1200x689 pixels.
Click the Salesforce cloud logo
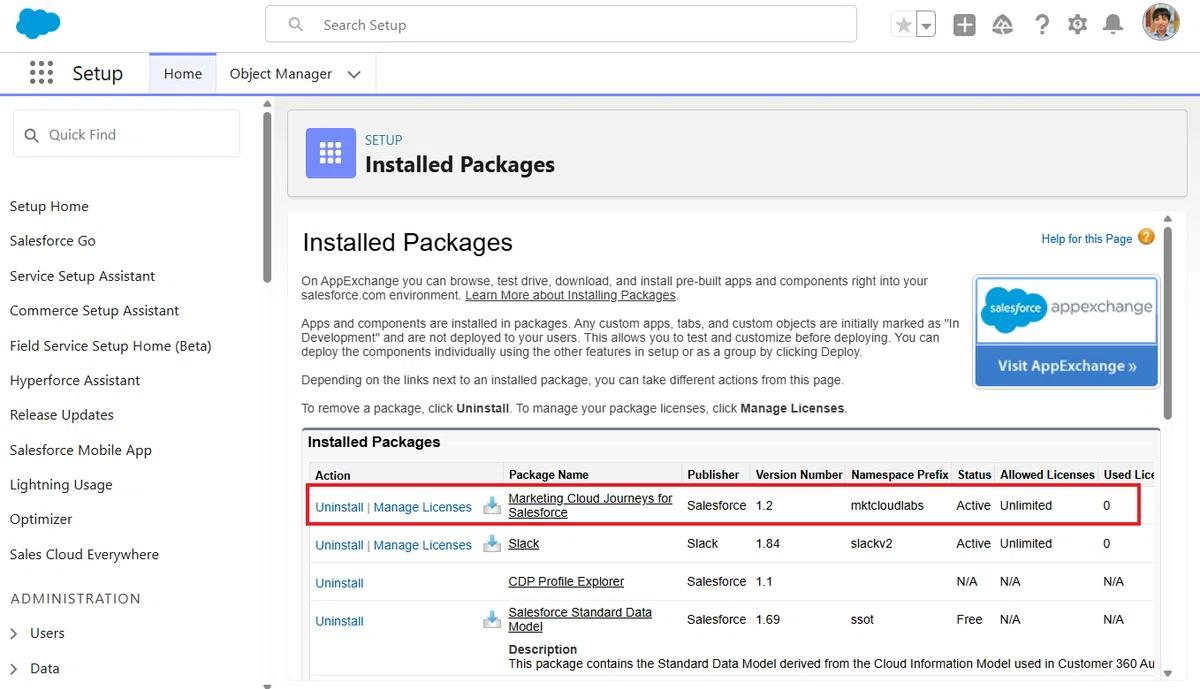38,22
